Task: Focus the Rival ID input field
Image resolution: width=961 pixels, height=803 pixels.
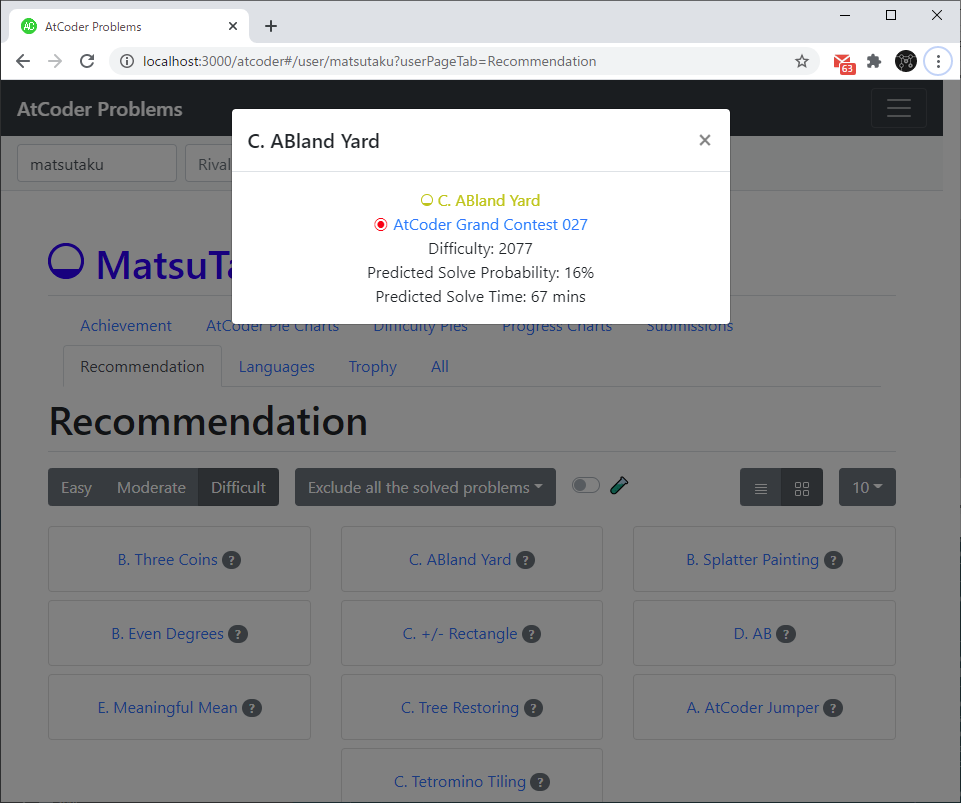Action: (x=209, y=164)
